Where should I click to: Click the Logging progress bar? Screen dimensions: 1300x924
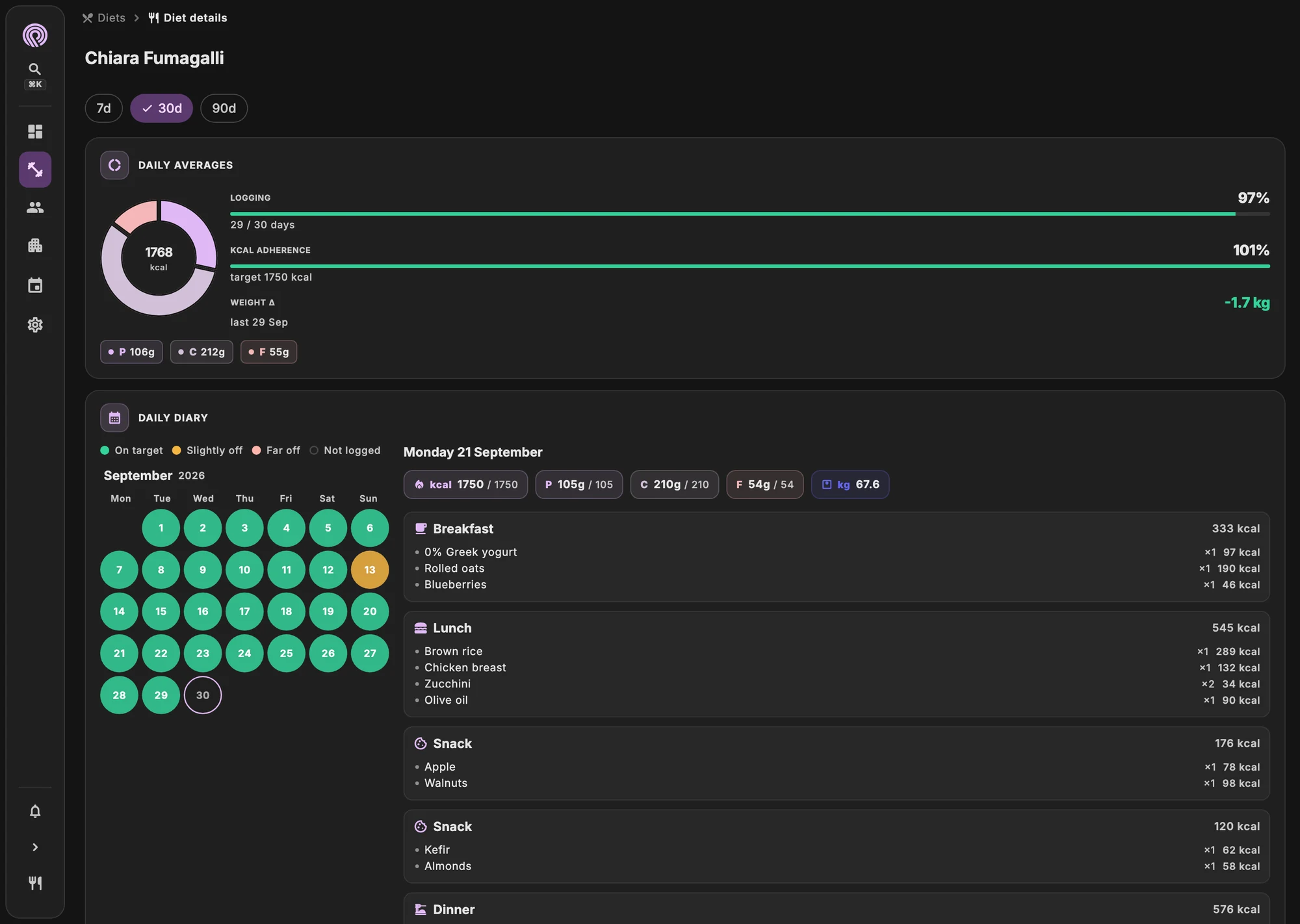750,213
